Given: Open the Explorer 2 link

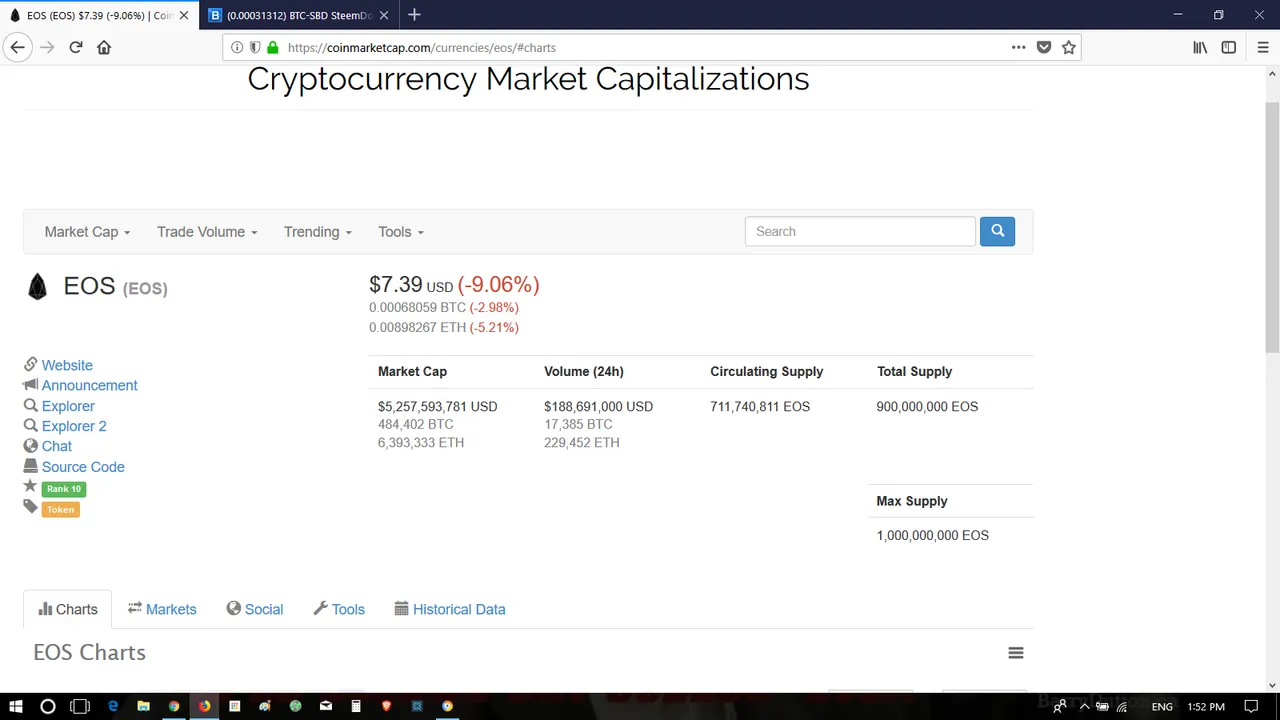Looking at the screenshot, I should click(x=74, y=426).
